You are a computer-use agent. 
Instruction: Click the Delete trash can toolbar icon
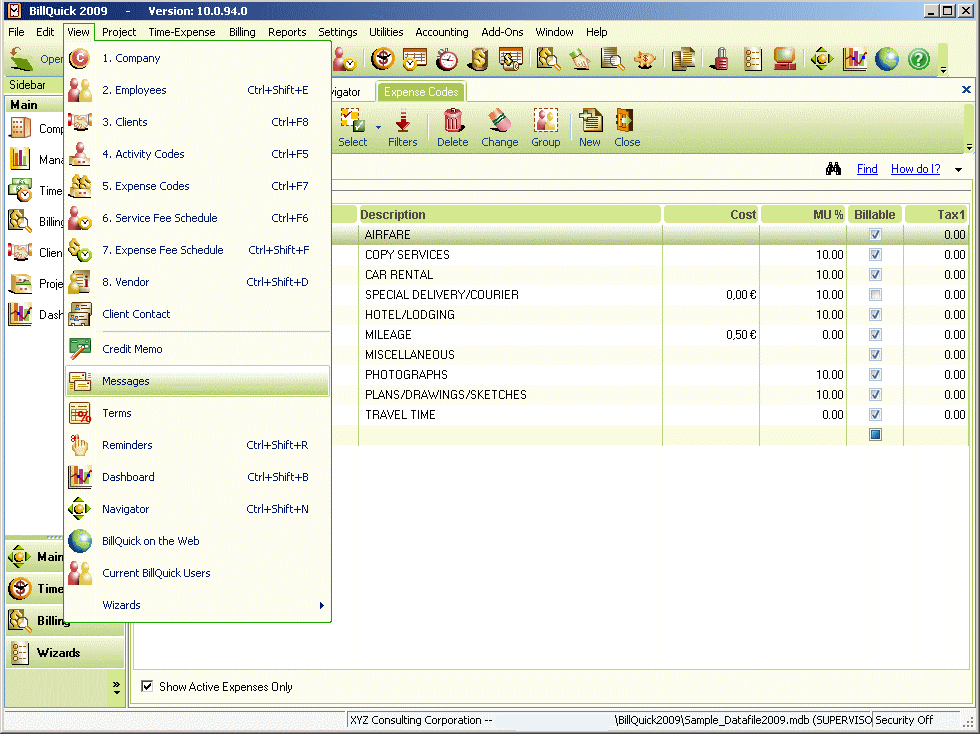click(452, 121)
